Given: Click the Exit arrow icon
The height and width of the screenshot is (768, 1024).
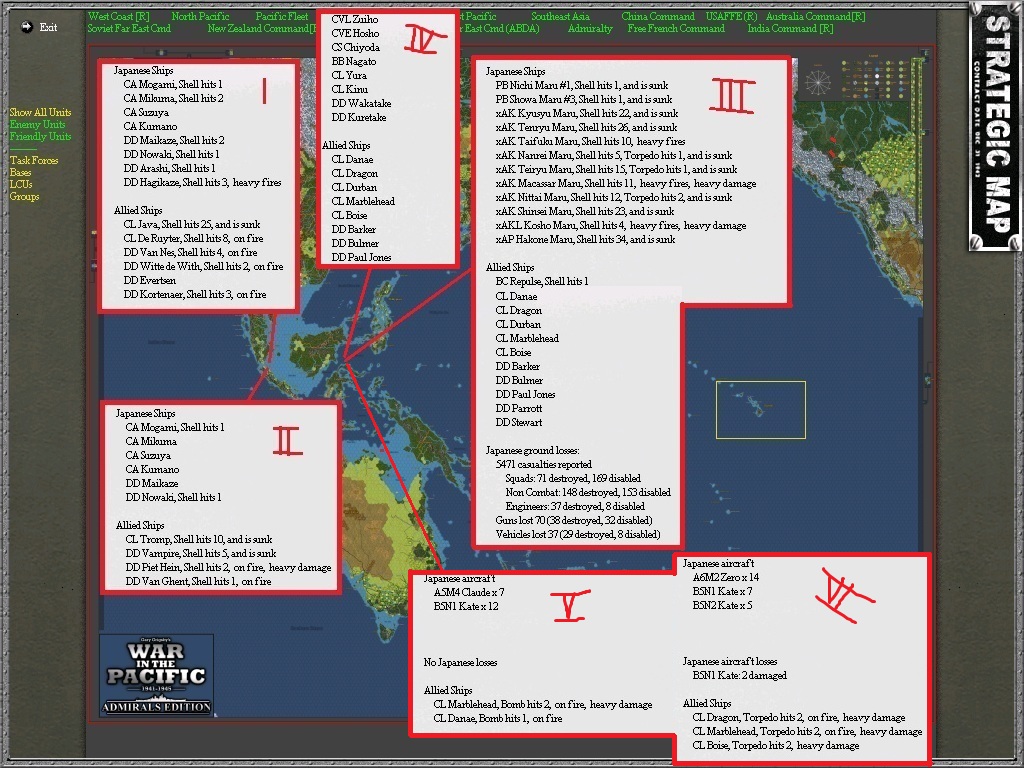Looking at the screenshot, I should 27,27.
